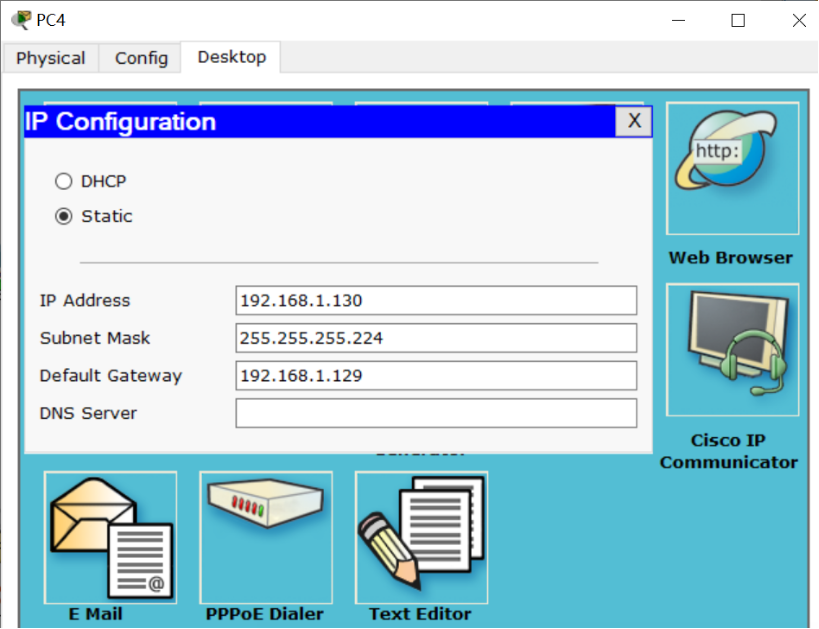Viewport: 819px width, 629px height.
Task: Maximize the PC4 window
Action: 738,20
